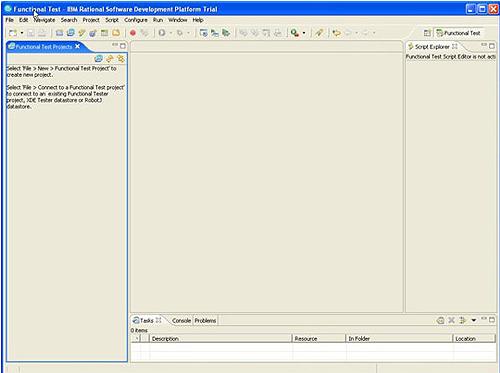Switch to the Console tab
Image resolution: width=500 pixels, height=373 pixels.
point(181,321)
